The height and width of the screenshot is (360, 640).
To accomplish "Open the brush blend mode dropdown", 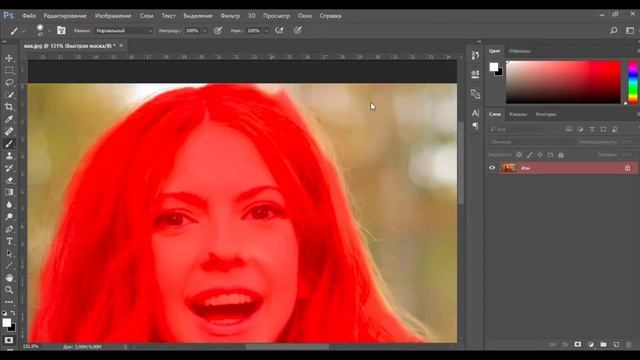I will tap(124, 31).
